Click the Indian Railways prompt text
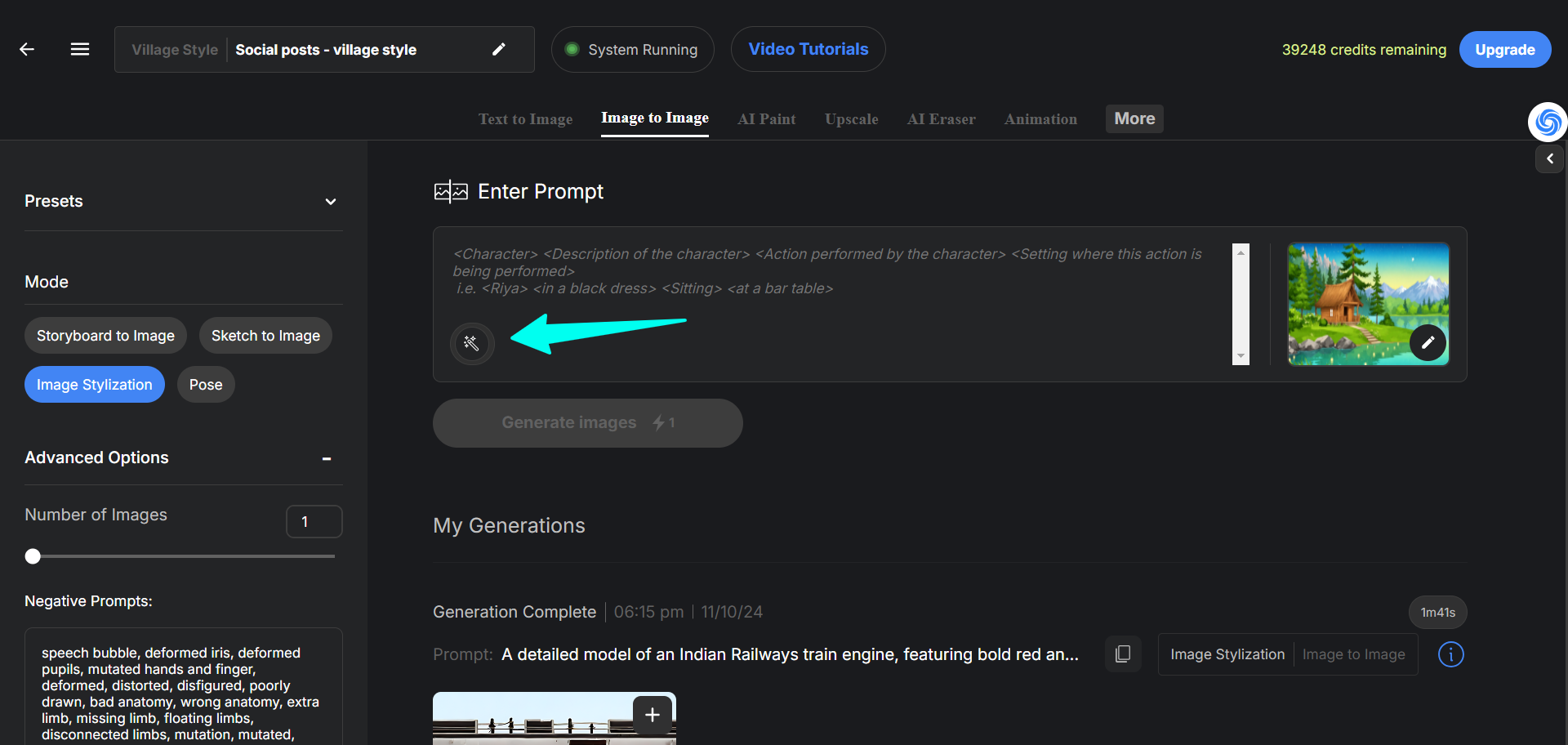Viewport: 1568px width, 745px height. tap(790, 654)
